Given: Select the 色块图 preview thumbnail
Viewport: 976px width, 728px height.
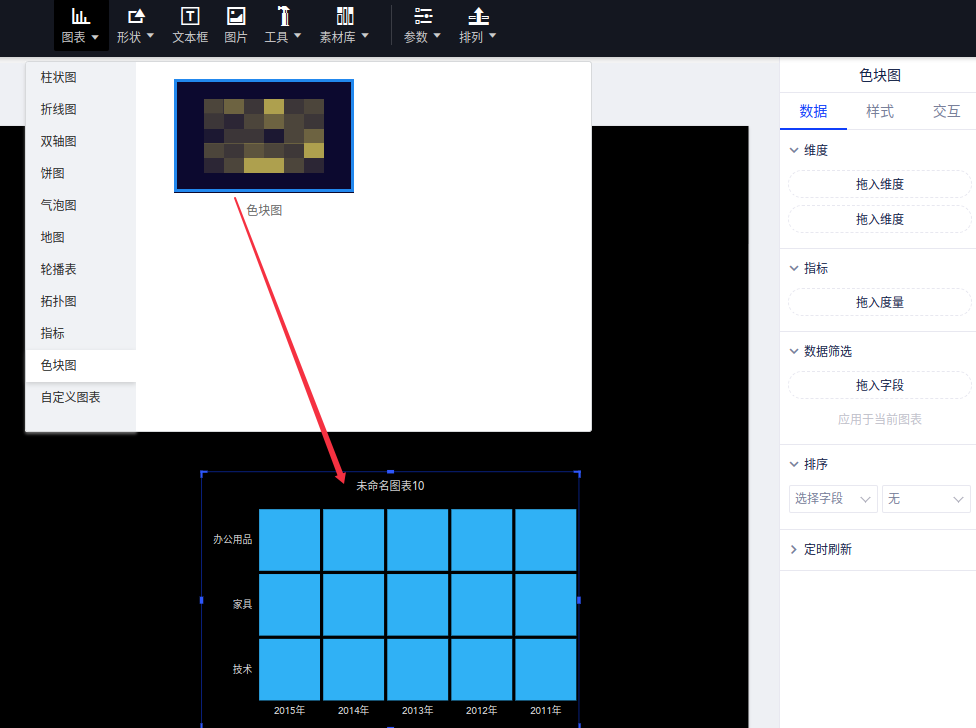Looking at the screenshot, I should pos(264,136).
